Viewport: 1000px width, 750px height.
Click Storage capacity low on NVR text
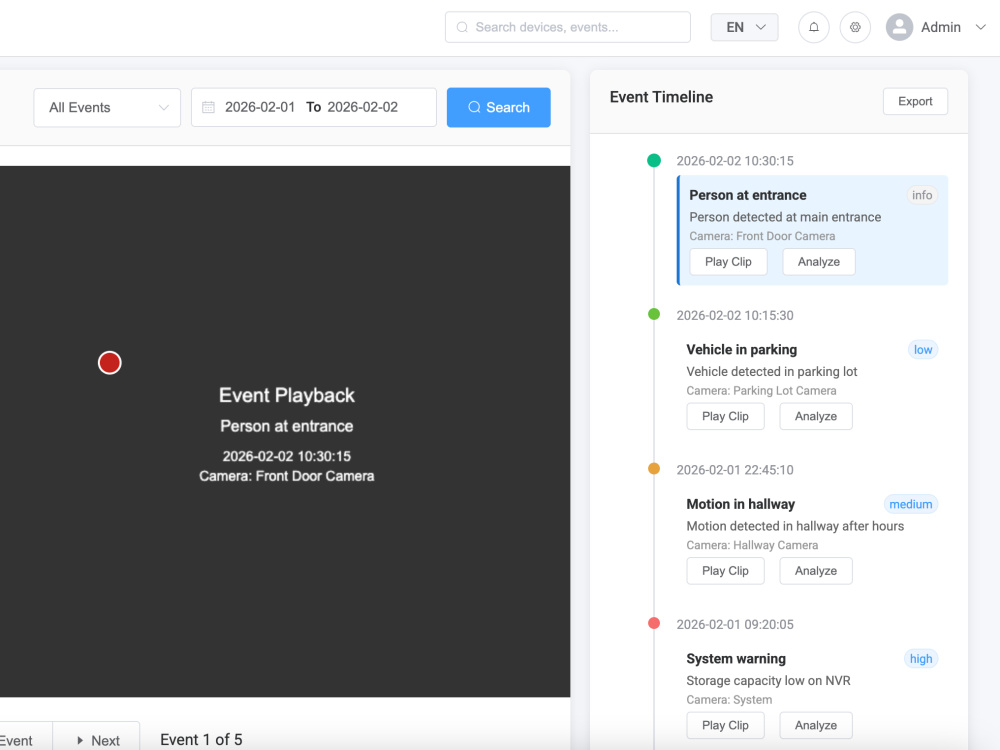(x=768, y=680)
